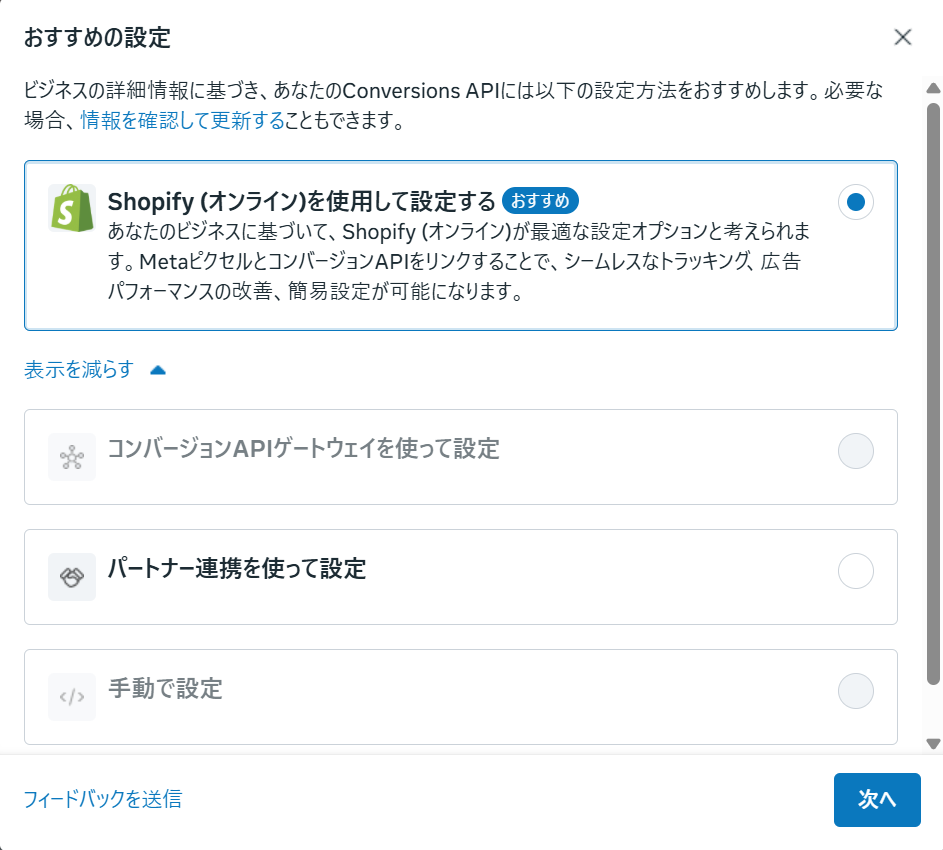Select the 手動で設定 radio button

coord(855,691)
